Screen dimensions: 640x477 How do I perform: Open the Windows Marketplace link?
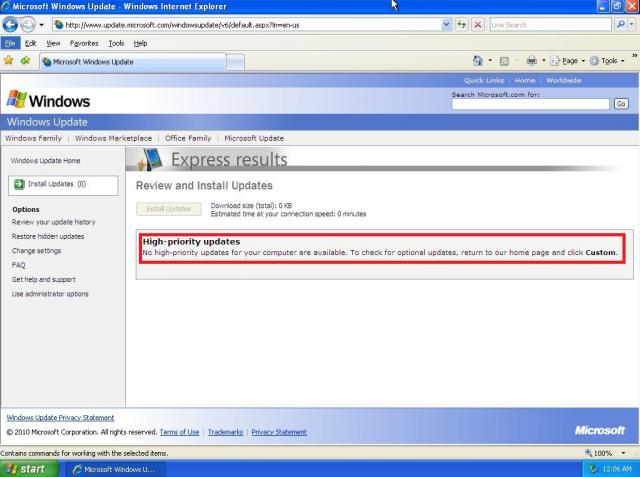tap(113, 138)
